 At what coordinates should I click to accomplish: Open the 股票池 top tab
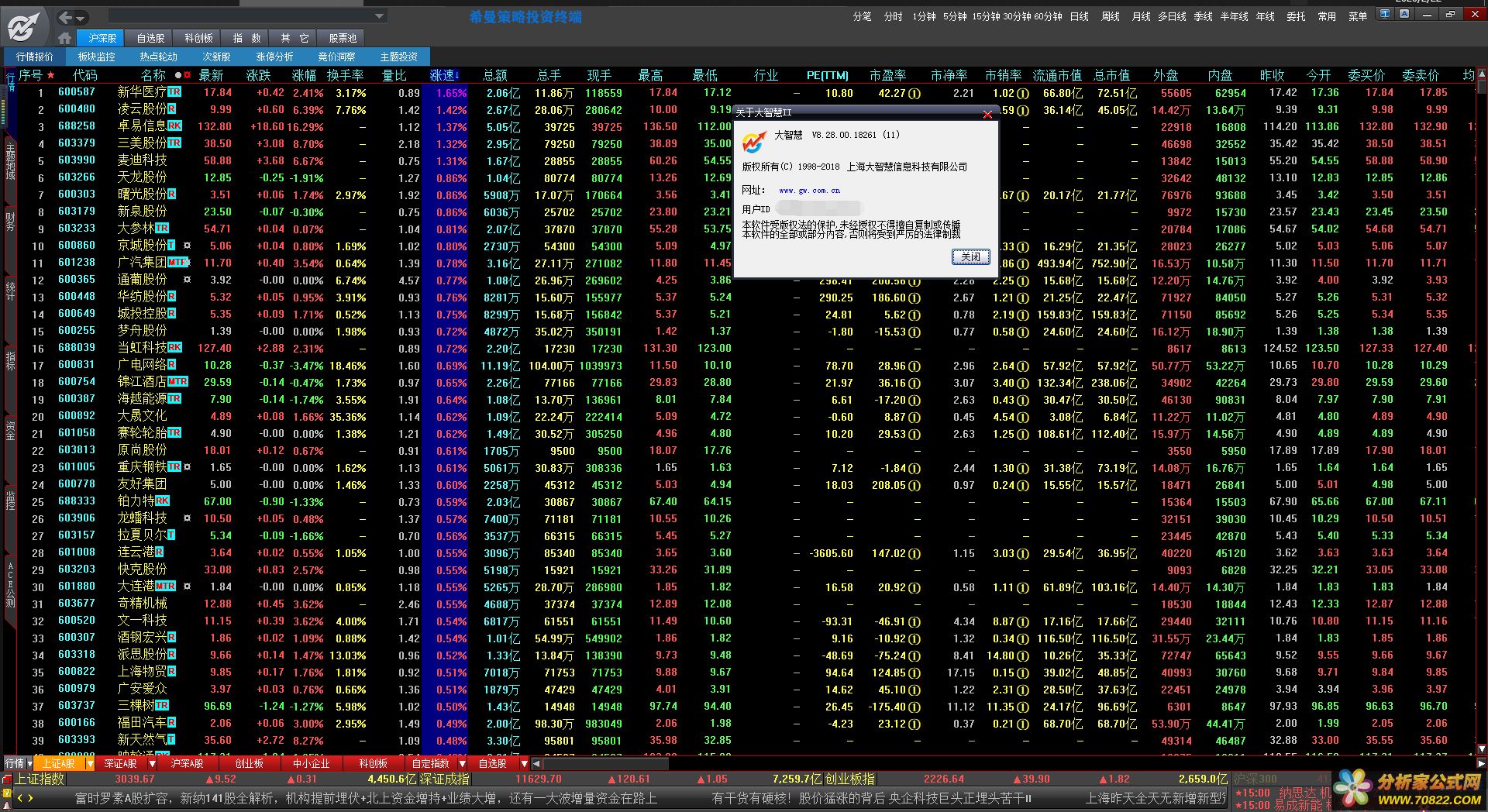[343, 38]
